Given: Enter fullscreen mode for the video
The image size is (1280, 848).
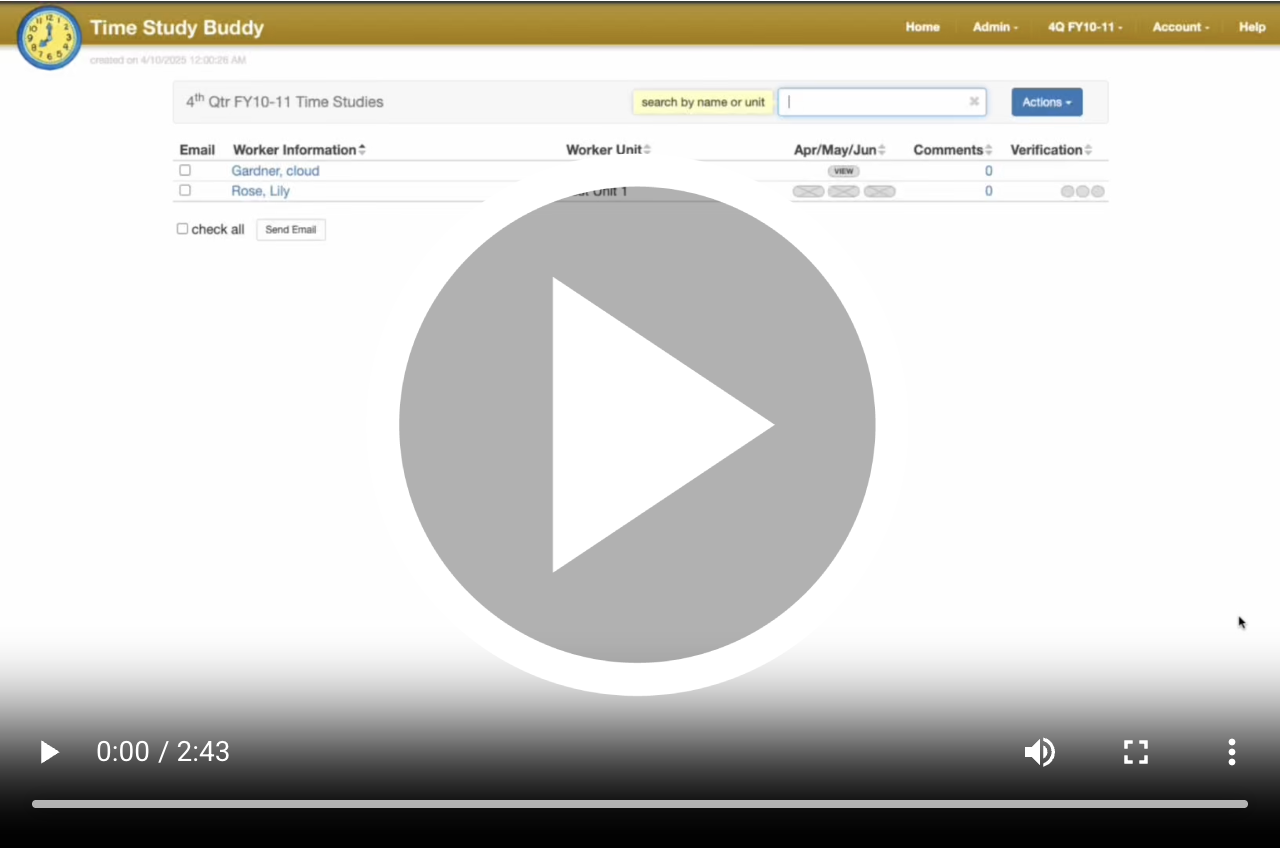Looking at the screenshot, I should (1136, 752).
